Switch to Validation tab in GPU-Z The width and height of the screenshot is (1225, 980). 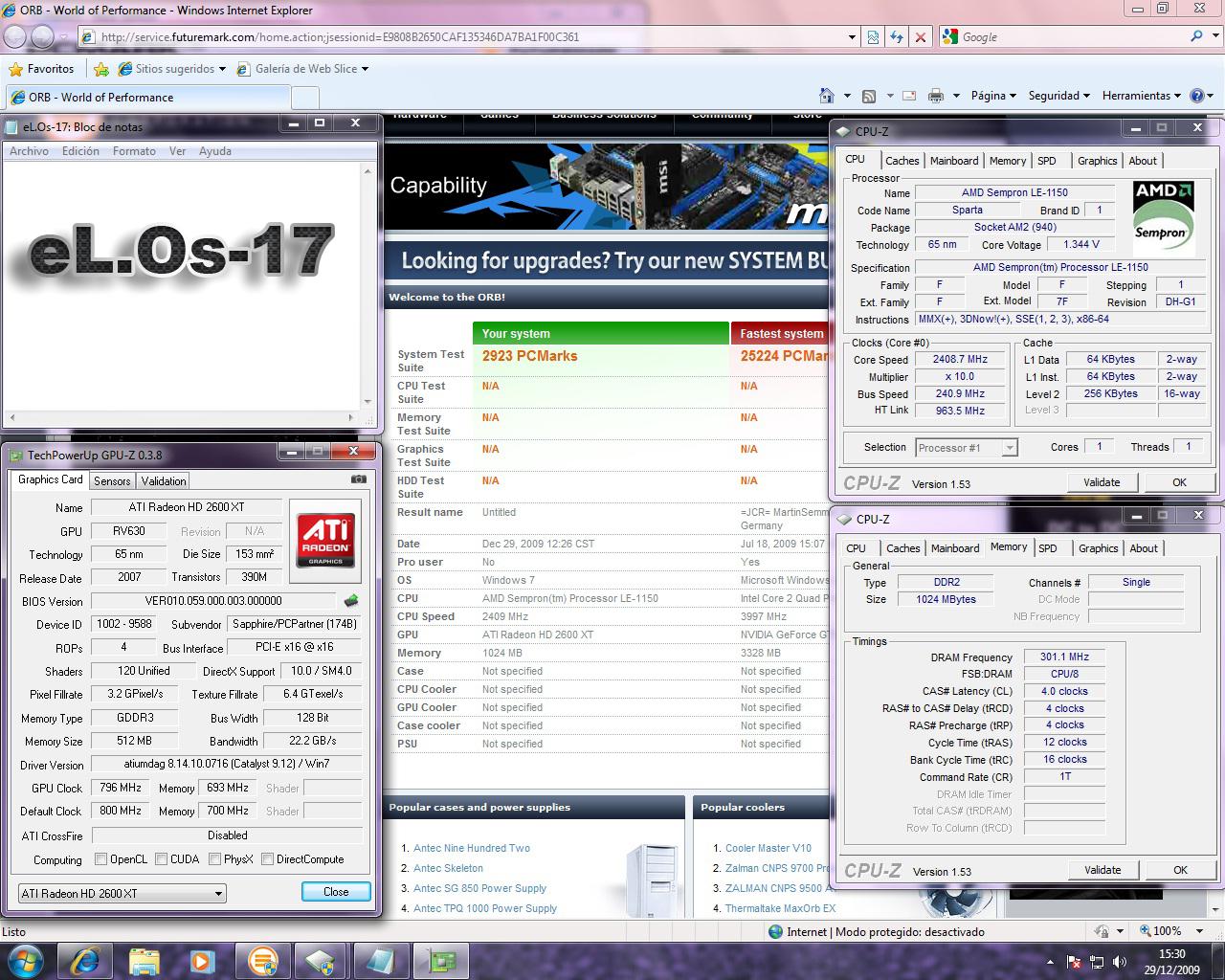pos(164,480)
